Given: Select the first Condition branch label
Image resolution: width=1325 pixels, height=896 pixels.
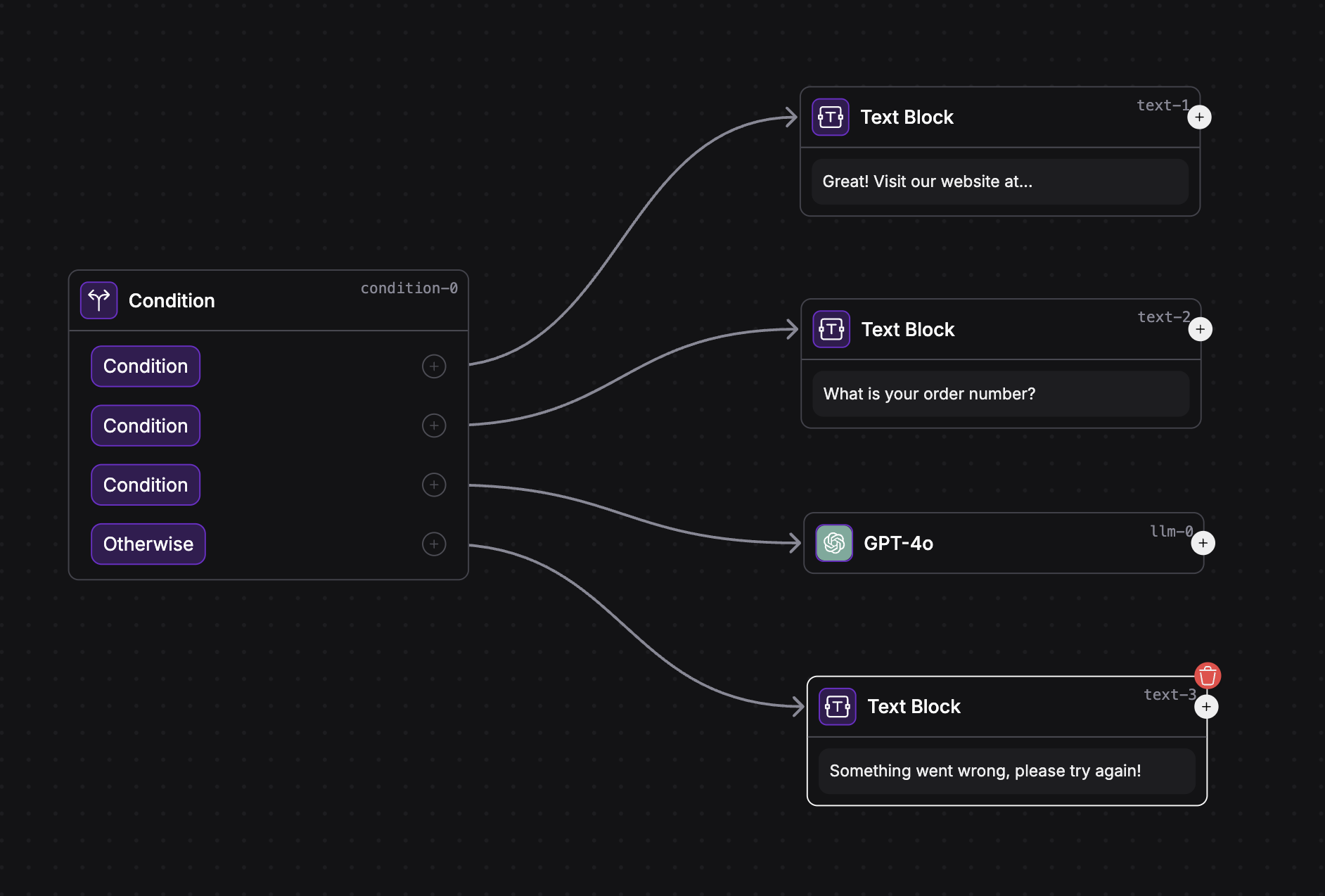Looking at the screenshot, I should point(146,366).
